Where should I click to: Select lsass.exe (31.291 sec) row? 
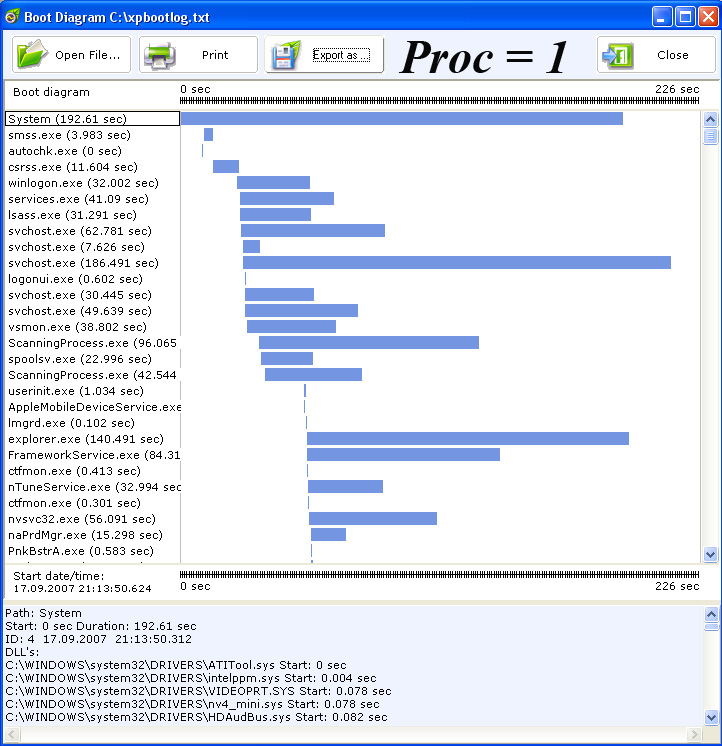click(x=92, y=215)
